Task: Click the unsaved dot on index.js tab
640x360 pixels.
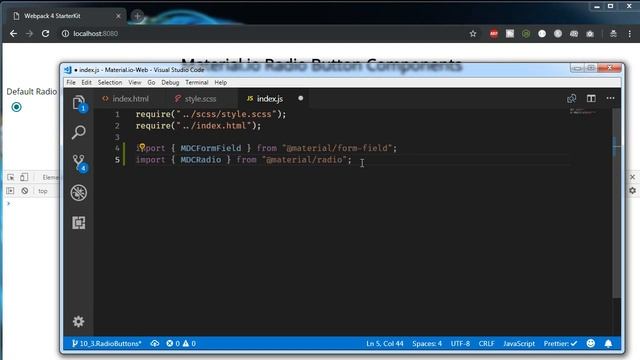Action: click(301, 98)
